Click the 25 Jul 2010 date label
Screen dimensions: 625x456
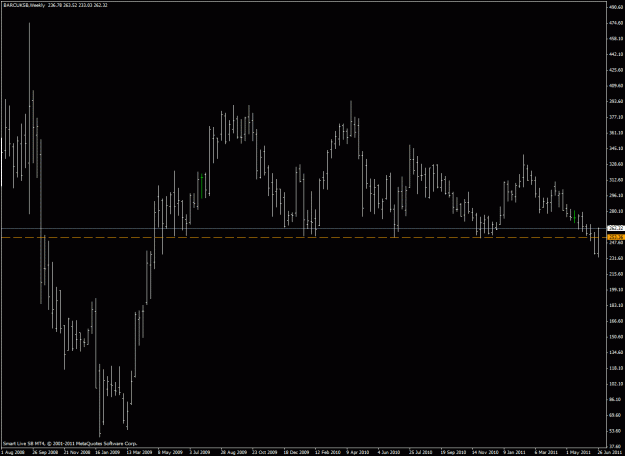[x=422, y=453]
